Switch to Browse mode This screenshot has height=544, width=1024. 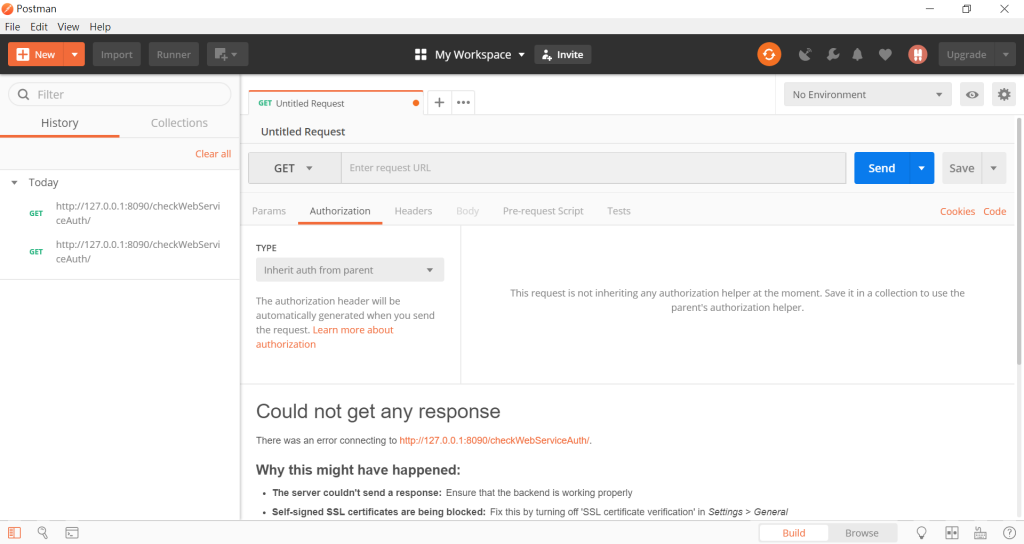coord(862,533)
